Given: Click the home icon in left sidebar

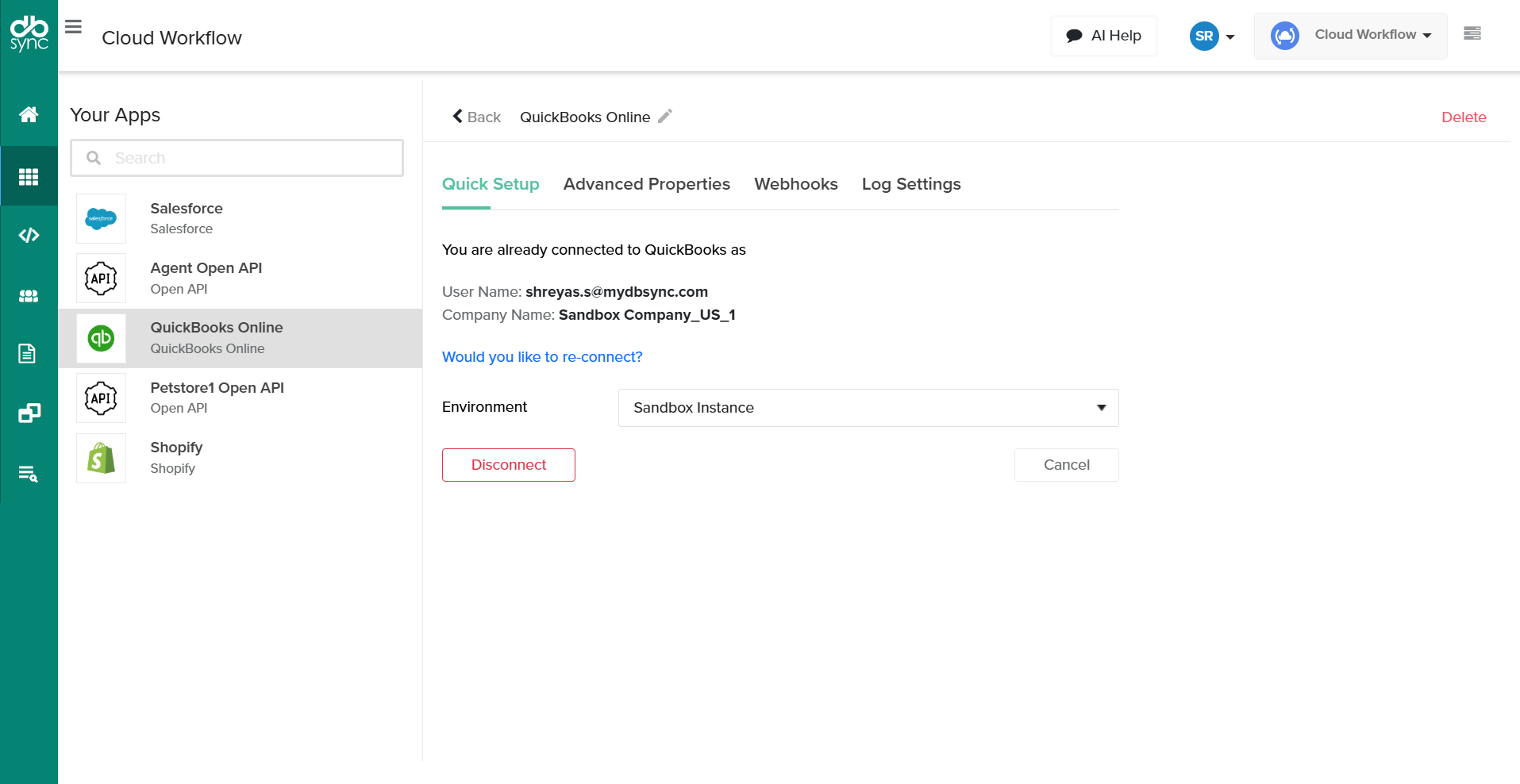Looking at the screenshot, I should pyautogui.click(x=29, y=115).
